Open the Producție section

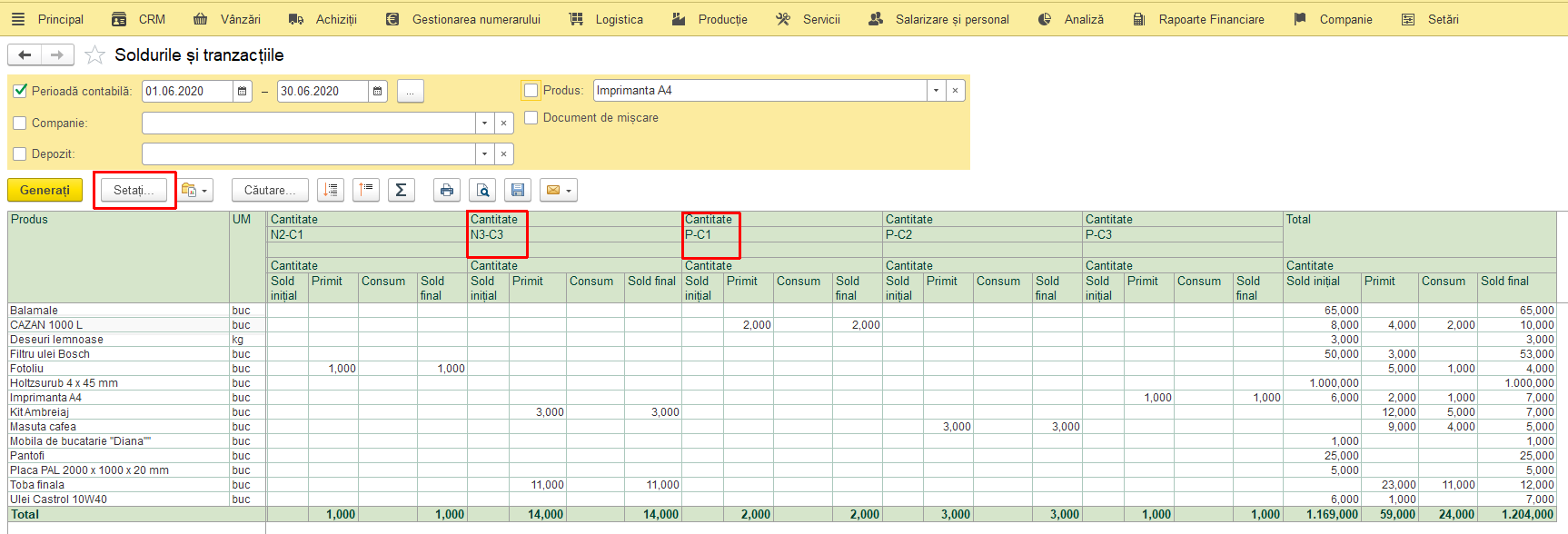pyautogui.click(x=710, y=19)
